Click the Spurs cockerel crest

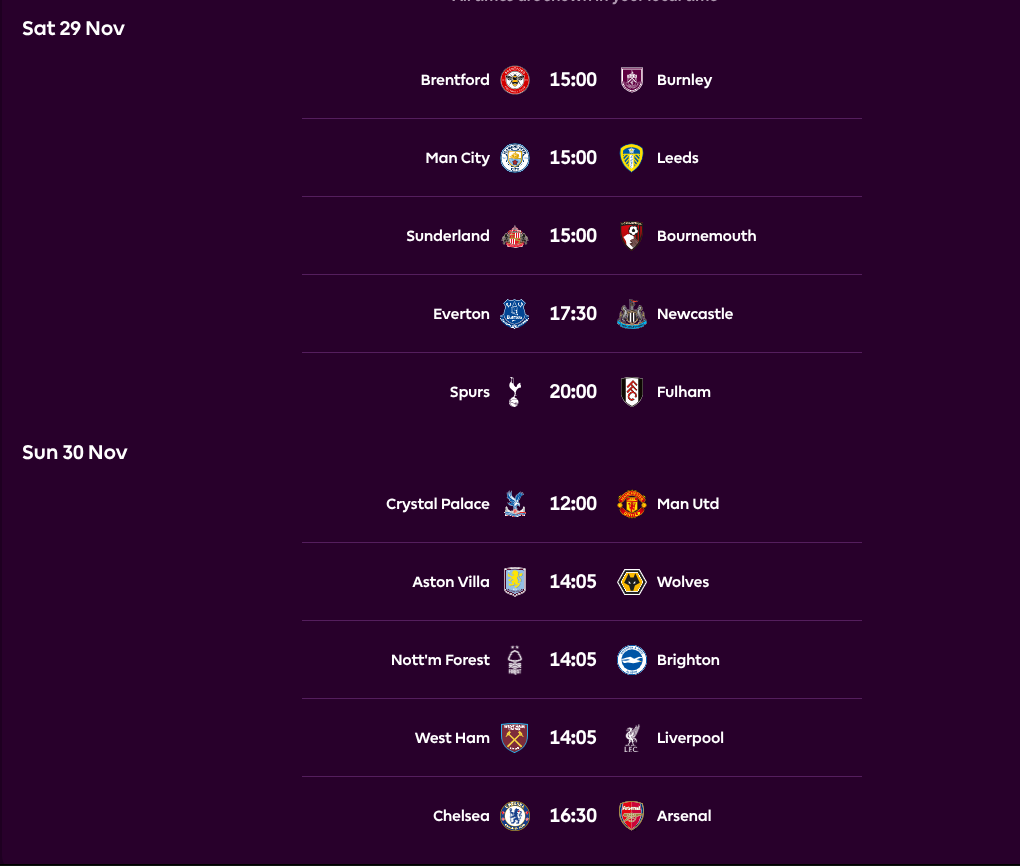[x=514, y=391]
